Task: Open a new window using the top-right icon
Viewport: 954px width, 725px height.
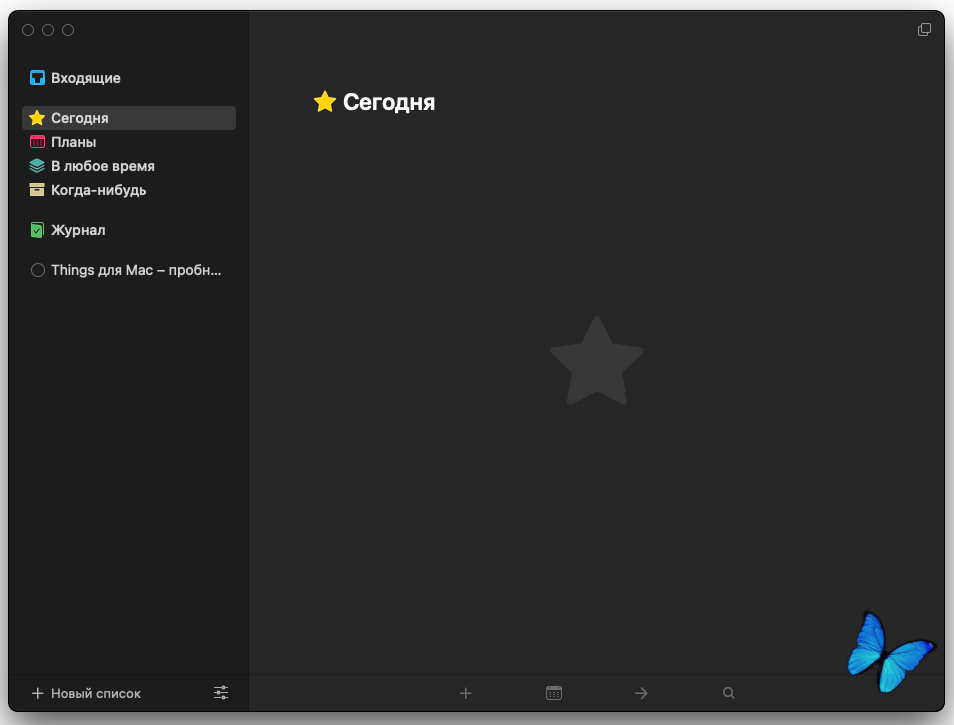Action: pyautogui.click(x=924, y=30)
